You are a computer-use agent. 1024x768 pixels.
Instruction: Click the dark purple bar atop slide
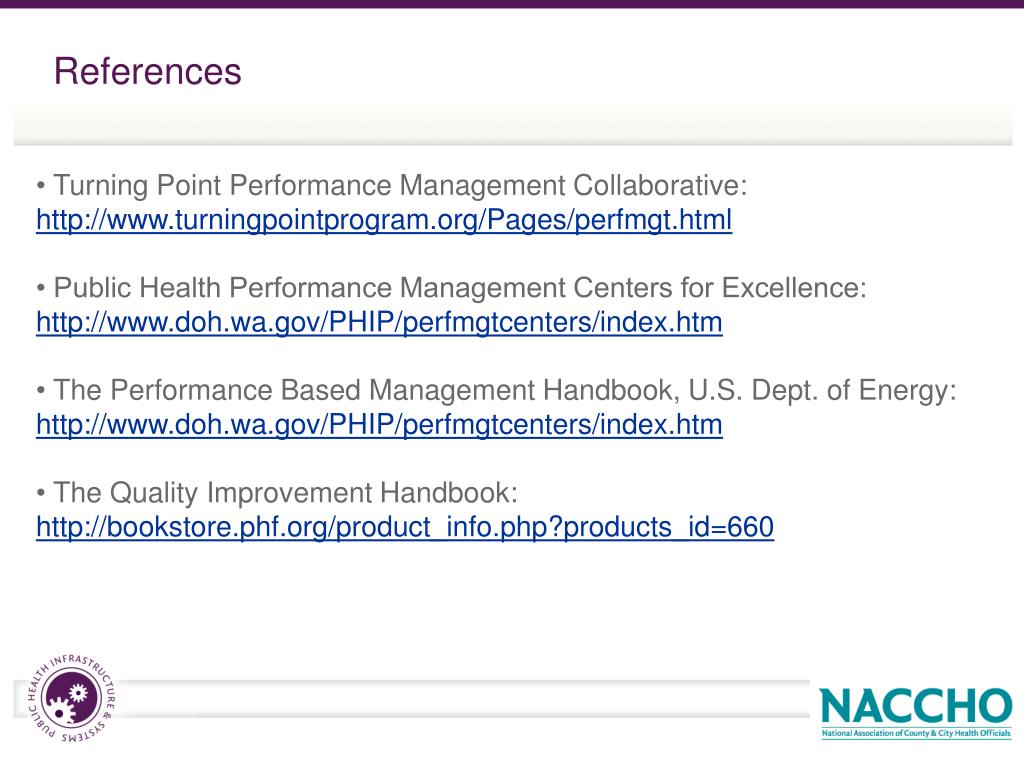512,4
